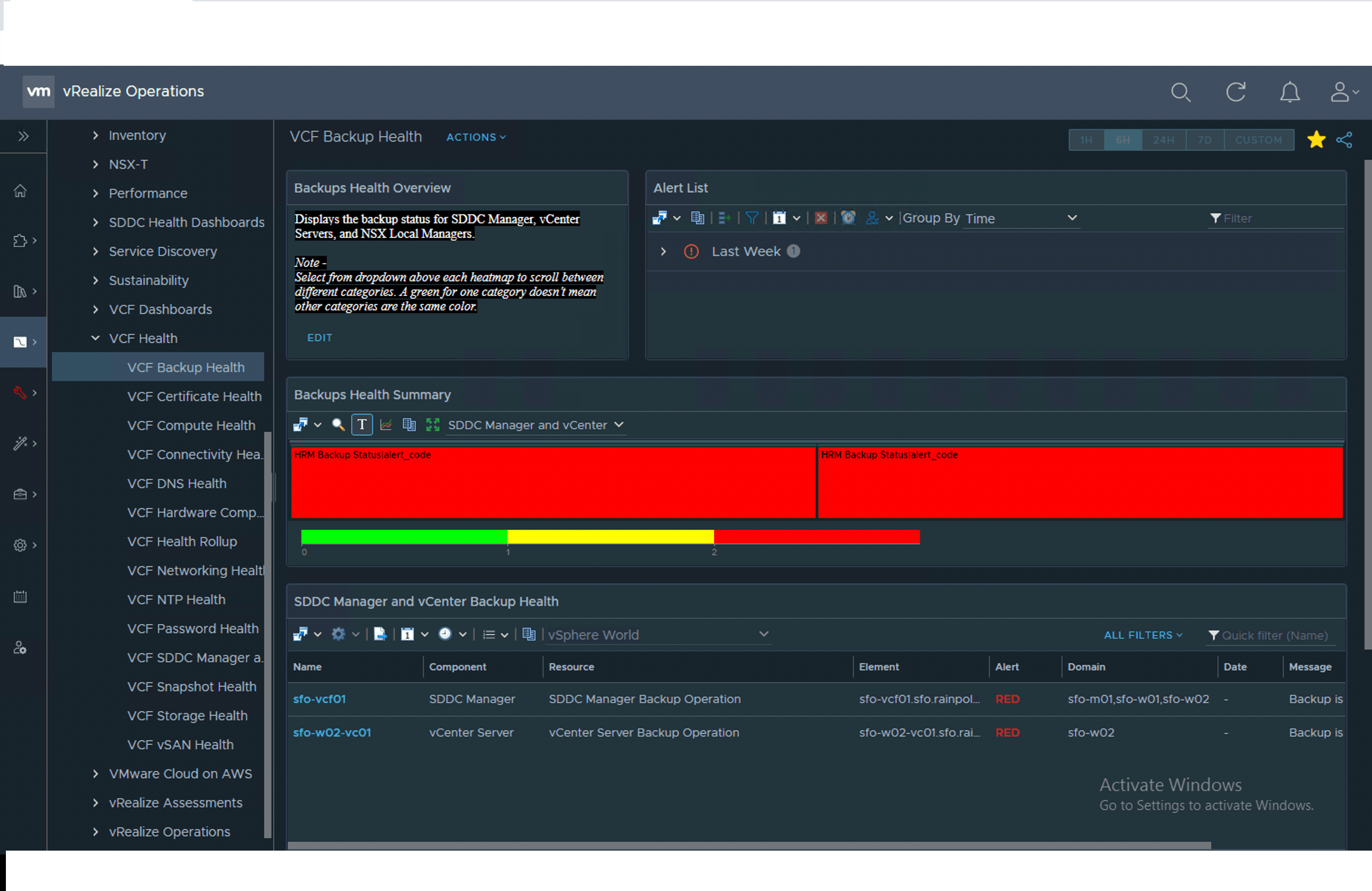This screenshot has width=1372, height=891.
Task: Click the Quick filter (Name) field
Action: (1274, 635)
